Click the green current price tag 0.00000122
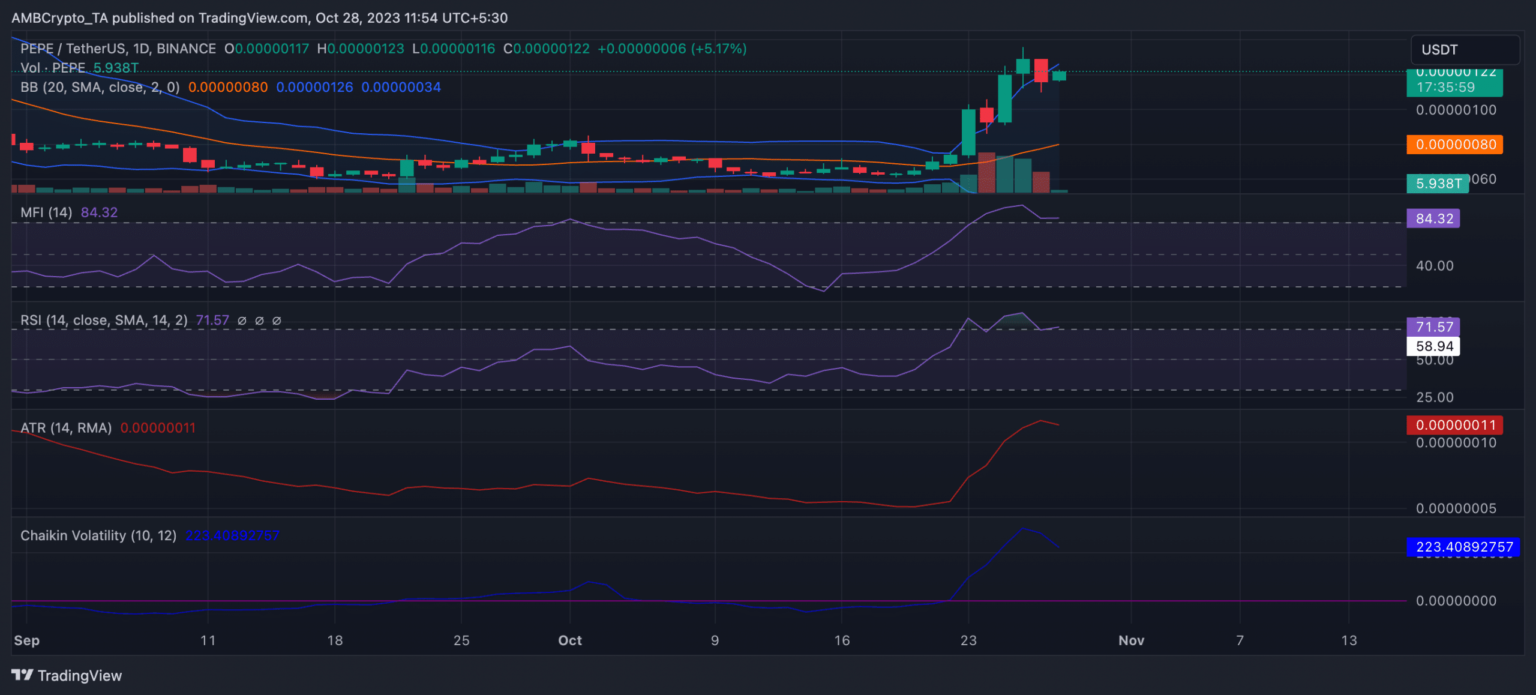The height and width of the screenshot is (695, 1536). (x=1454, y=72)
